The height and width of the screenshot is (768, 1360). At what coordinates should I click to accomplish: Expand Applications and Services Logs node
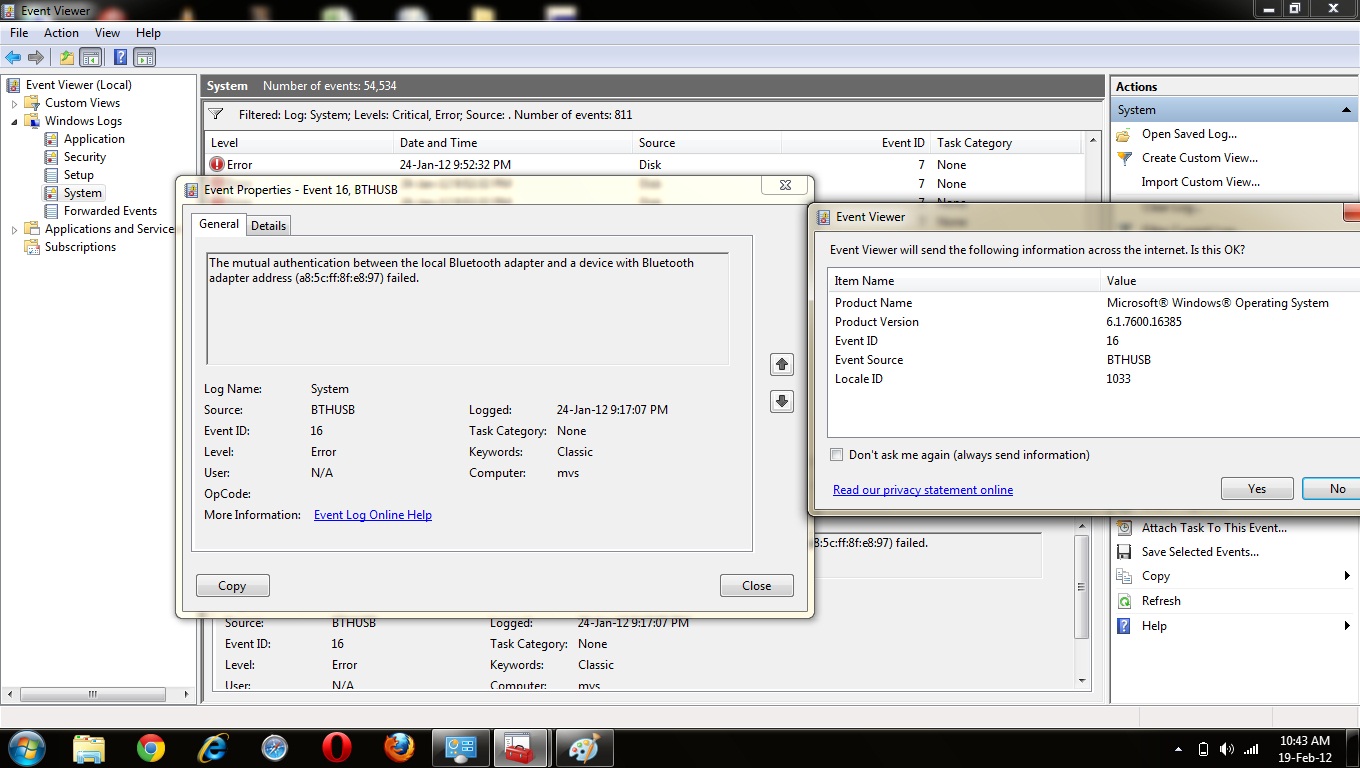click(14, 229)
